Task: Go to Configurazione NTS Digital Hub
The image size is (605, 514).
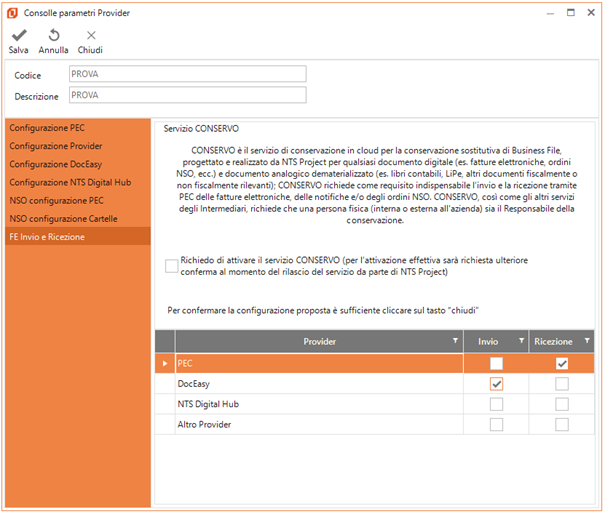Action: coord(78,182)
